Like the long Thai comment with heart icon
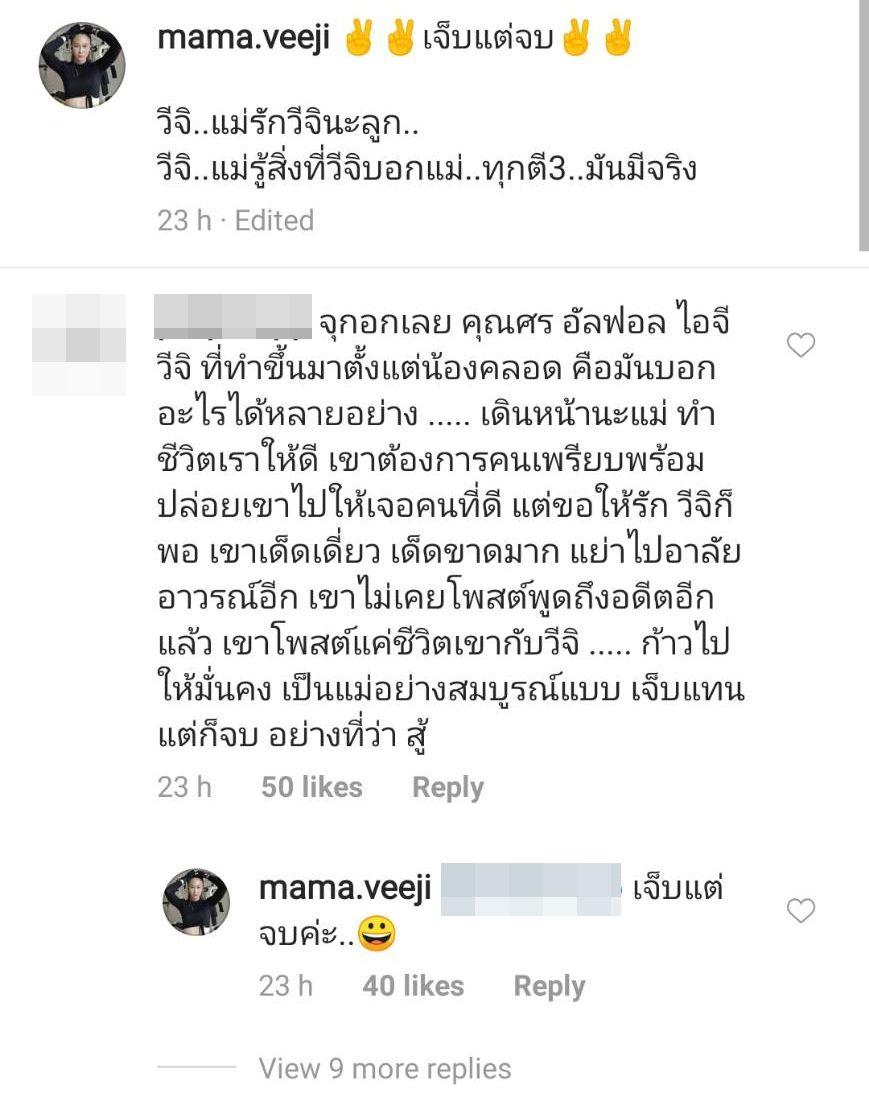 801,345
